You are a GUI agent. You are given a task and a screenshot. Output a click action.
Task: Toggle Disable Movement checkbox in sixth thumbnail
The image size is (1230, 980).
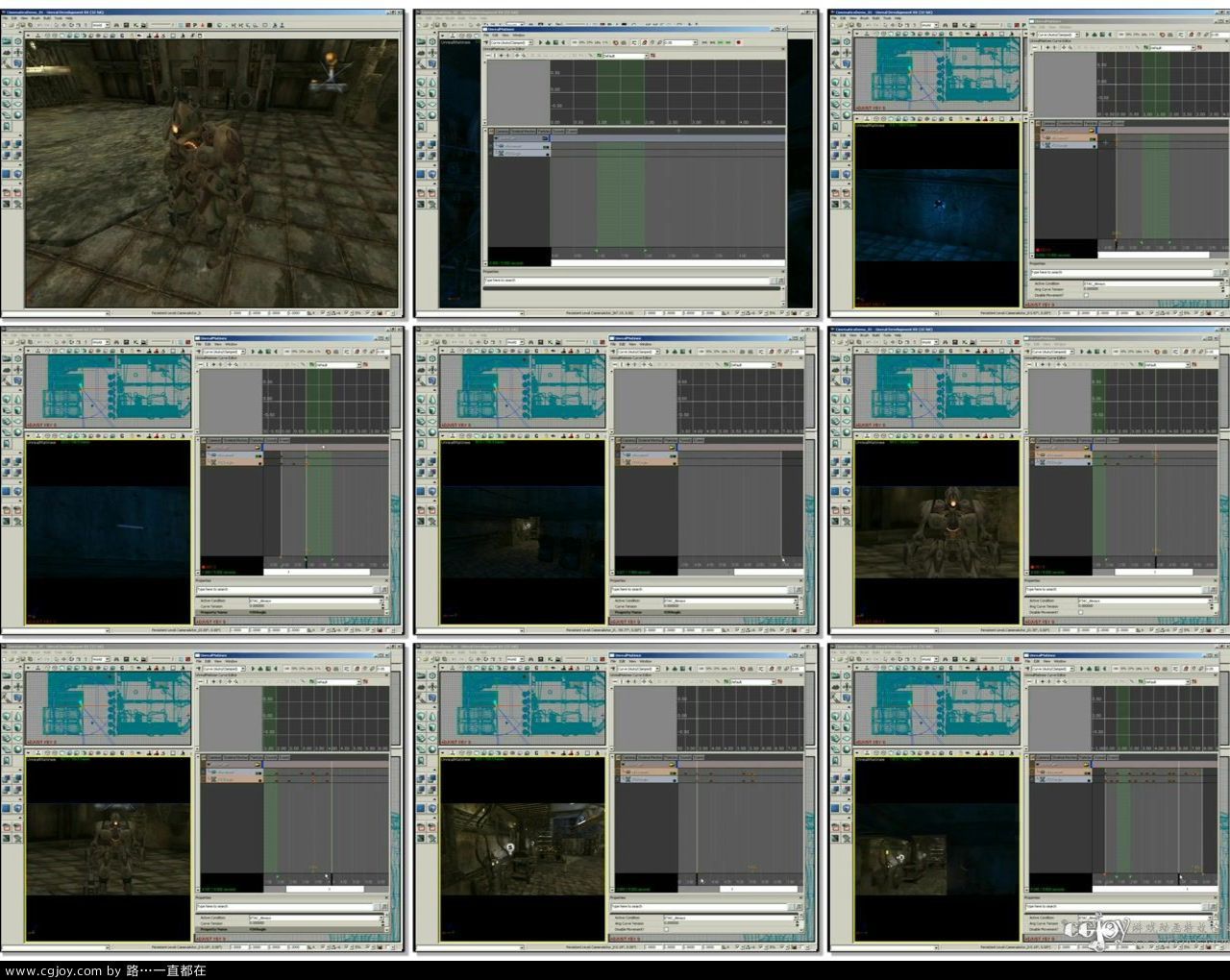coord(1081,612)
